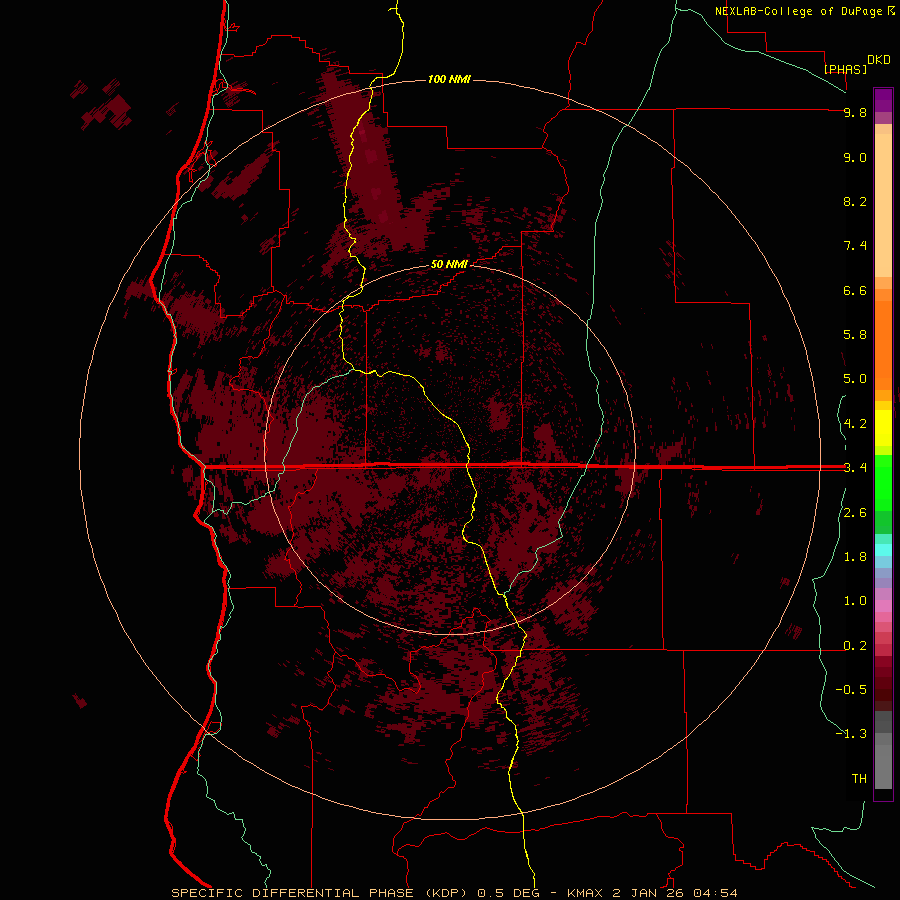Pick the bright green segment of the color bar
The width and height of the screenshot is (900, 900).
pos(883,482)
